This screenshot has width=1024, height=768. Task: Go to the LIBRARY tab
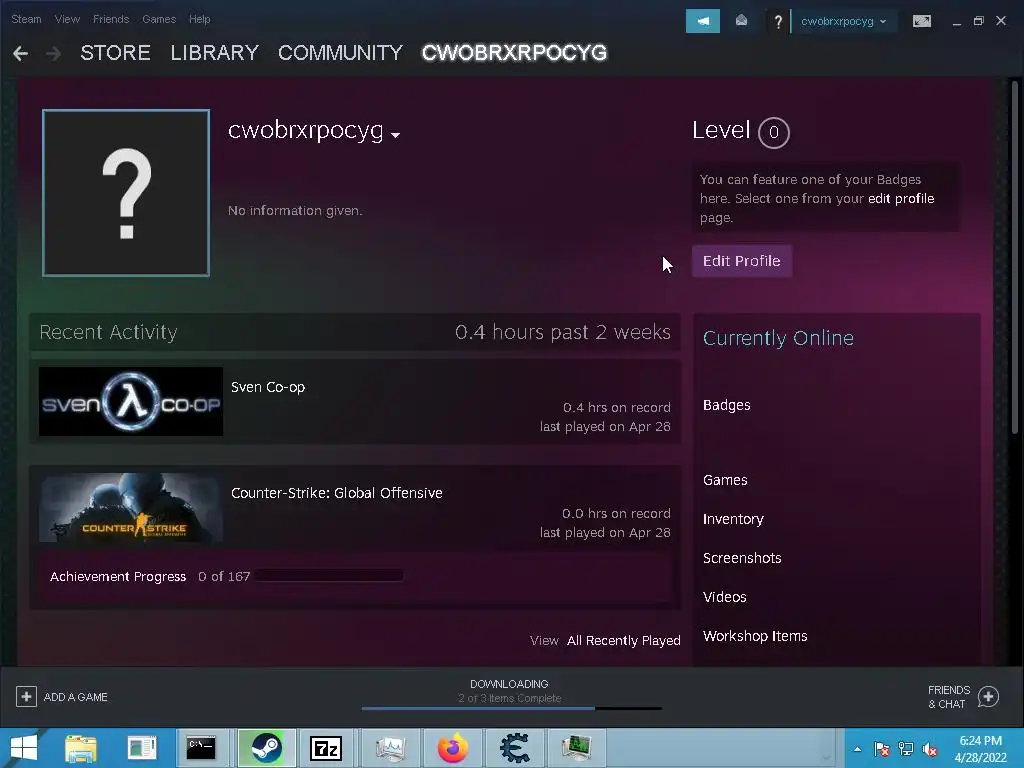point(214,53)
